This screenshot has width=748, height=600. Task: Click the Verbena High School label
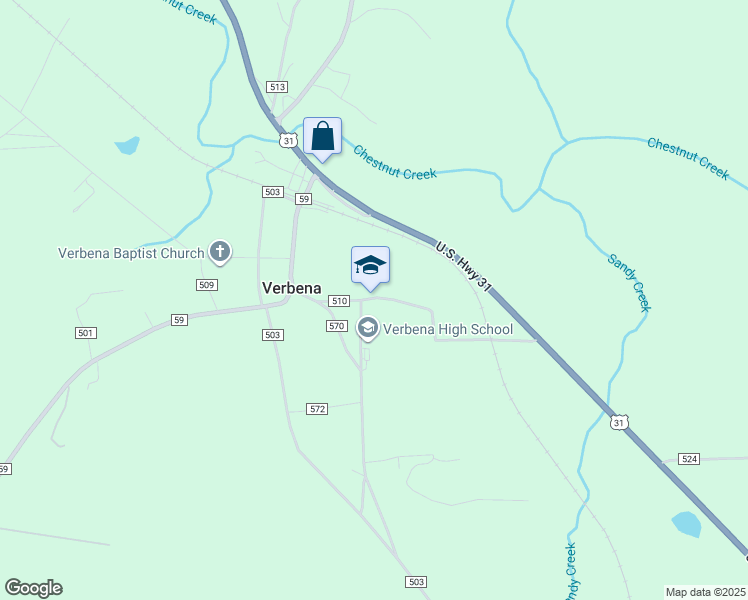point(448,329)
